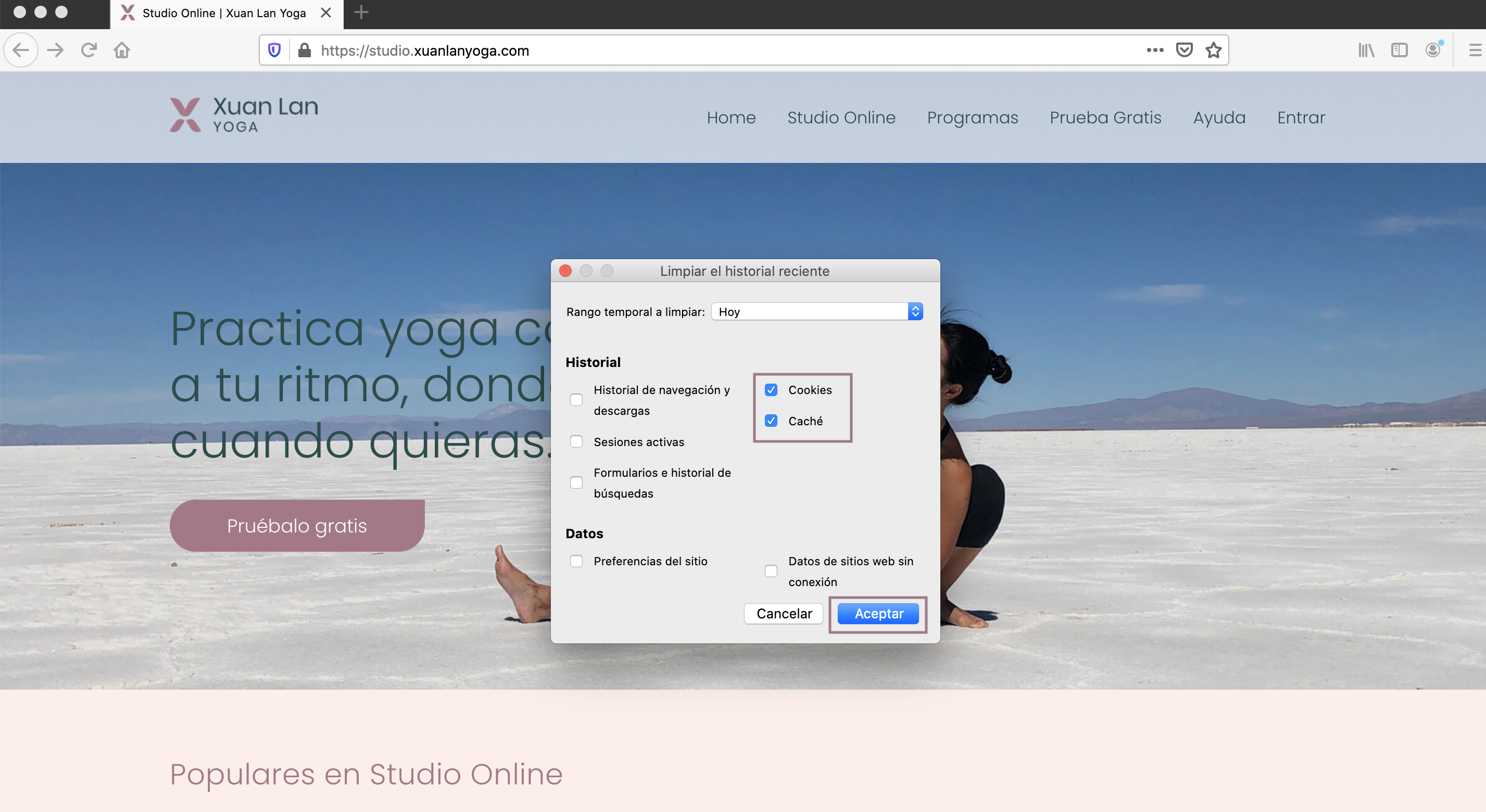Enable the Sesiones activas checkbox

pos(576,442)
